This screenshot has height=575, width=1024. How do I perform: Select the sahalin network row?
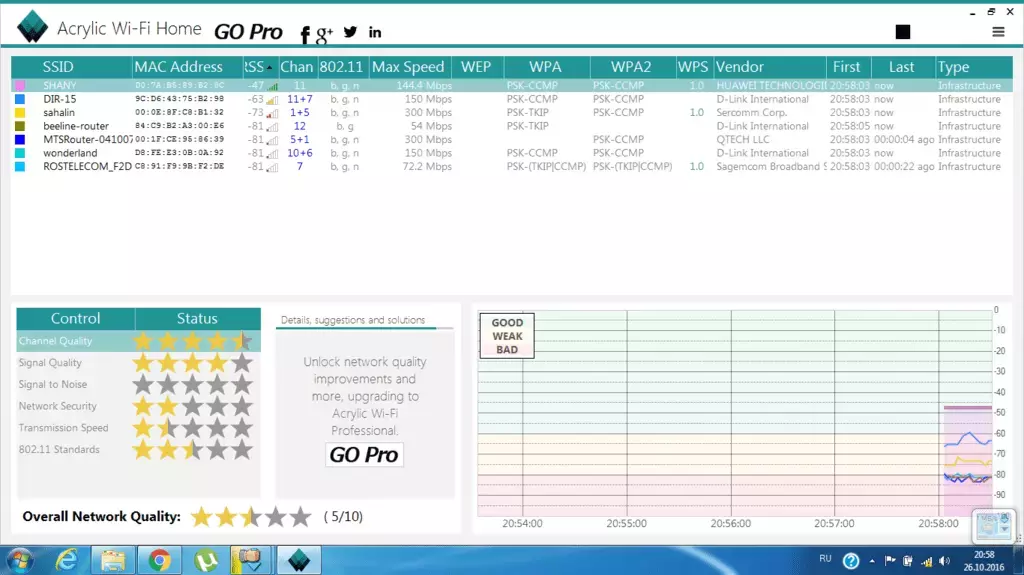[x=511, y=112]
